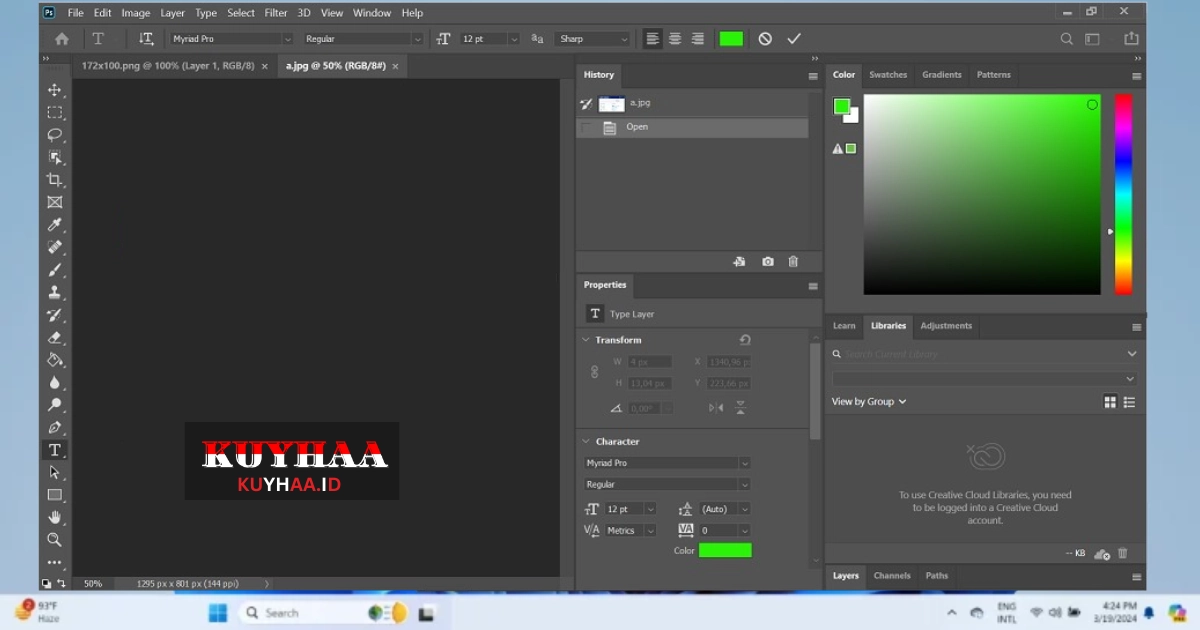The height and width of the screenshot is (630, 1200).
Task: Toggle right text alignment
Action: click(698, 38)
